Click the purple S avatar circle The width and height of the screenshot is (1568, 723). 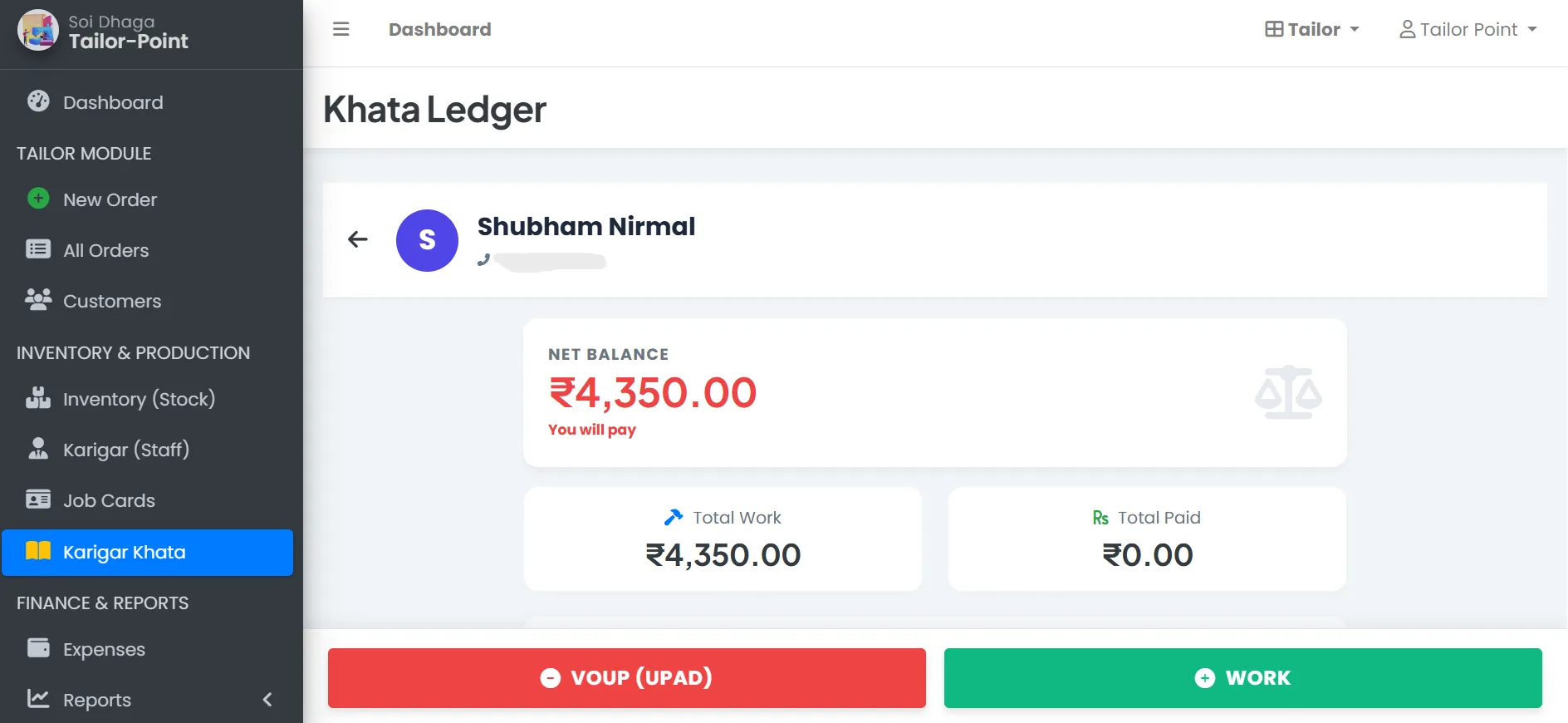(427, 240)
